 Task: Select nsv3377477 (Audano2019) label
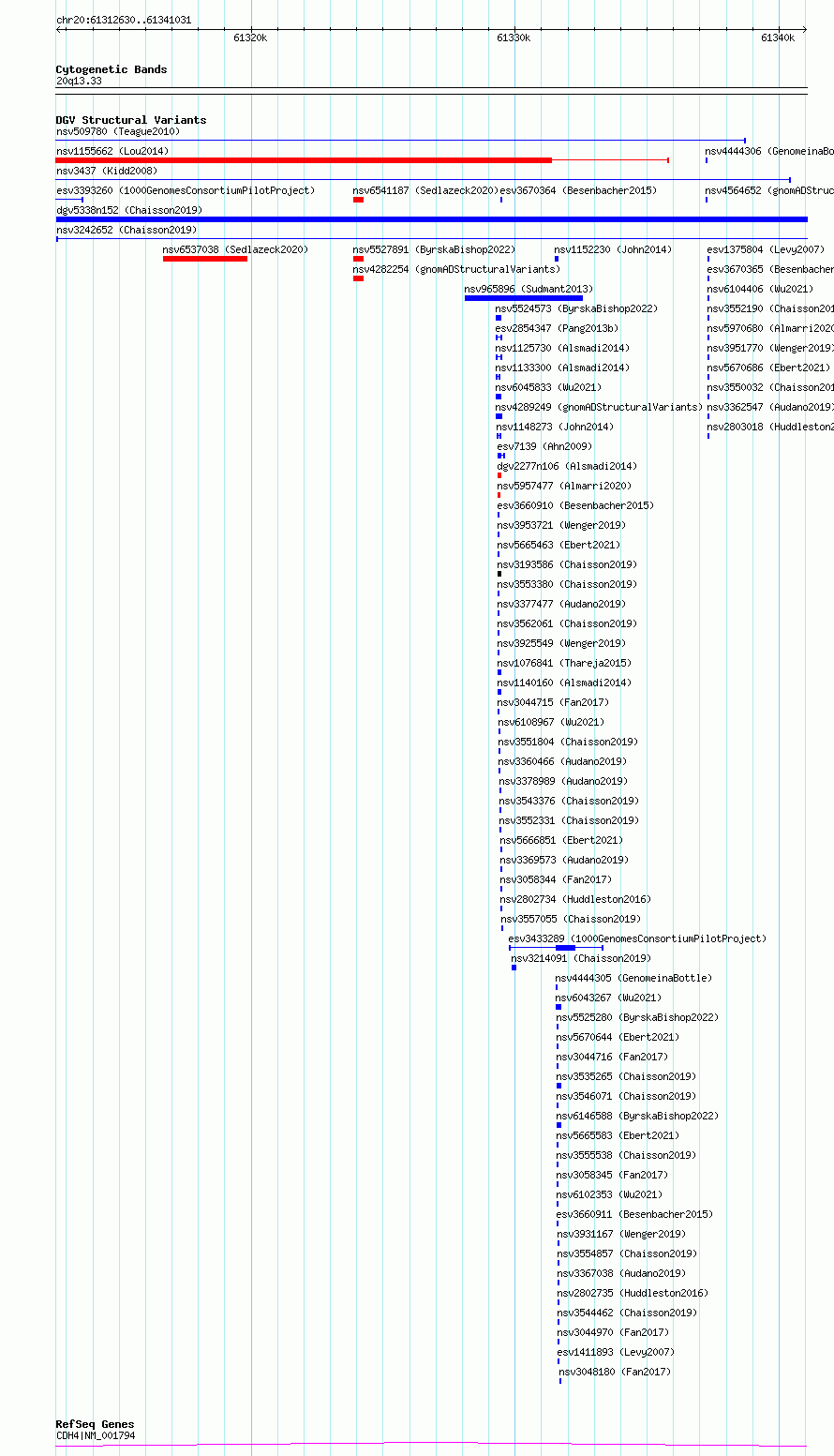561,604
